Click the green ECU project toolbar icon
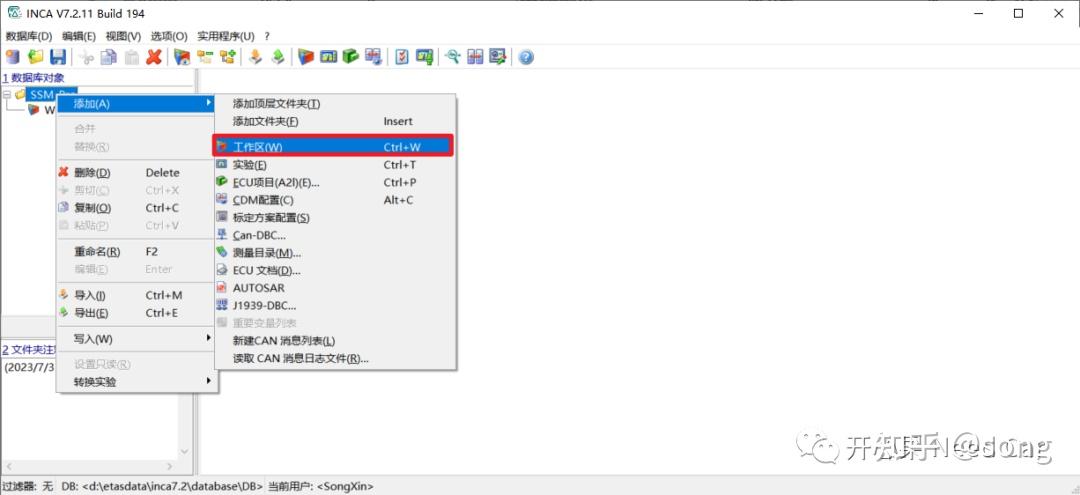Viewport: 1080px width, 495px height. [x=351, y=57]
